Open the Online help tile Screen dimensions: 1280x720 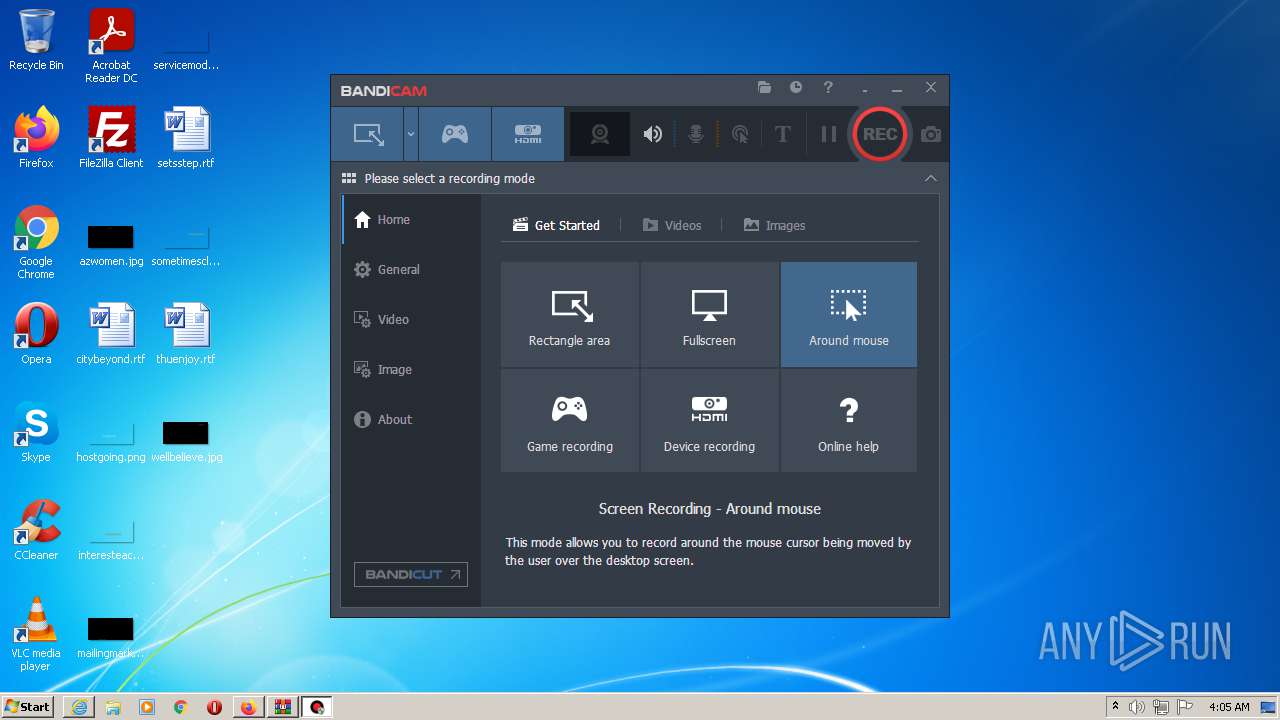(849, 421)
